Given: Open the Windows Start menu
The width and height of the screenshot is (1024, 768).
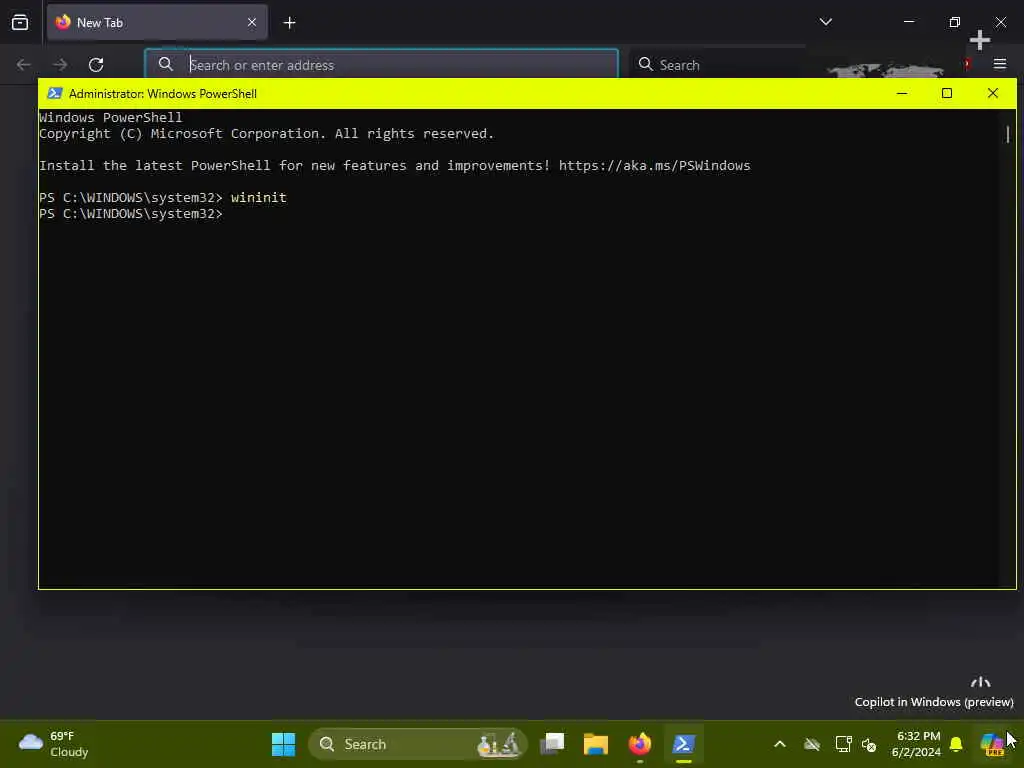Looking at the screenshot, I should click(283, 744).
